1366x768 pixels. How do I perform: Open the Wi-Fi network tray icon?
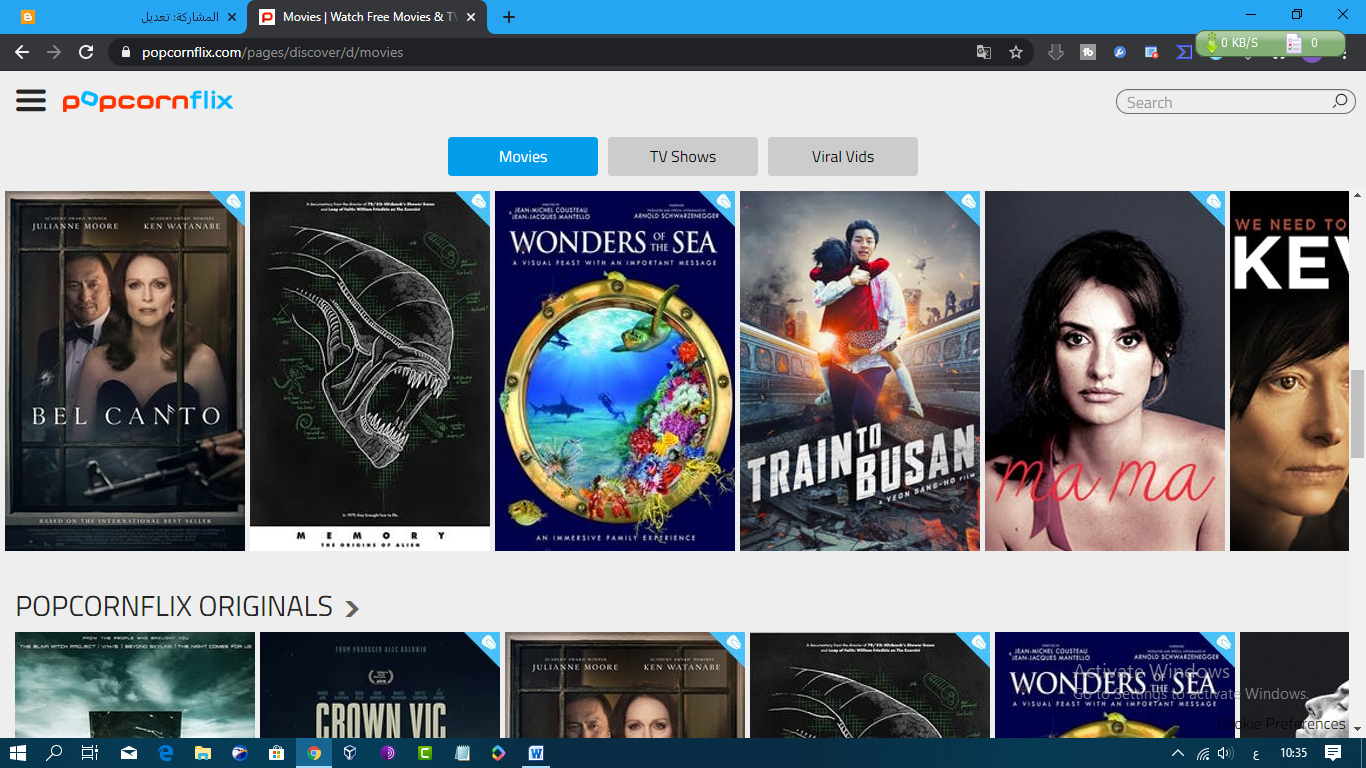pyautogui.click(x=1203, y=753)
